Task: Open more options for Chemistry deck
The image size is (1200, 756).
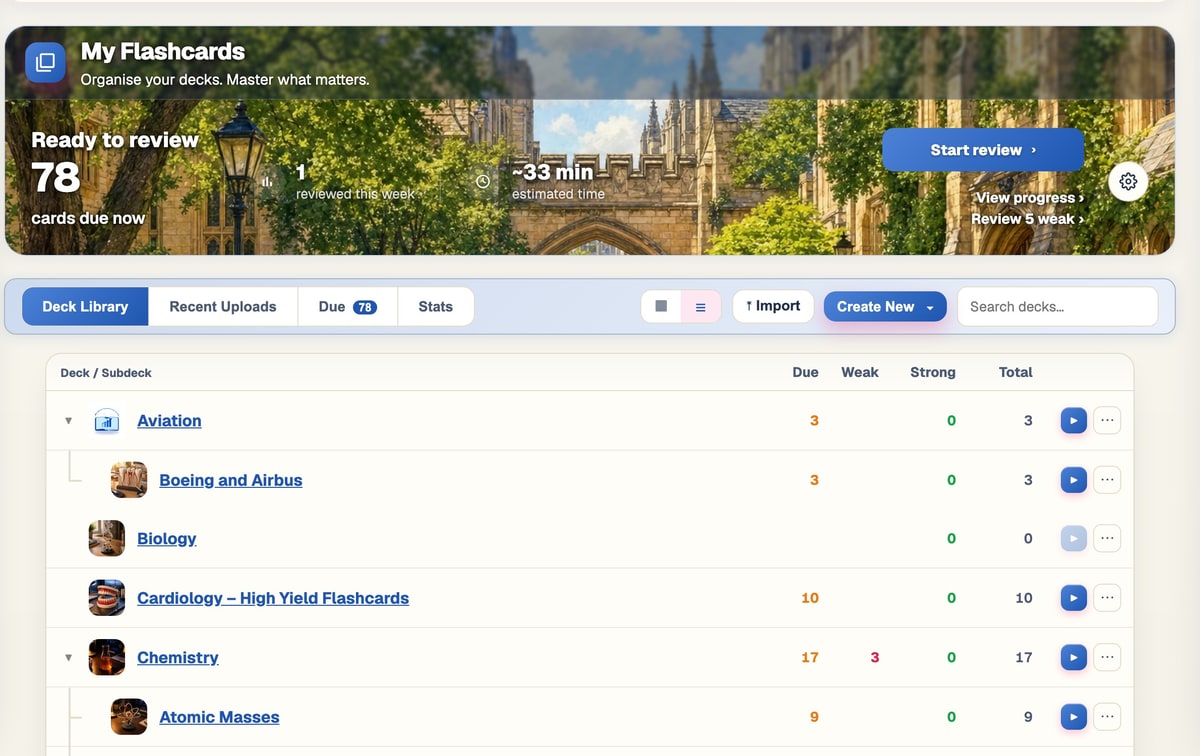Action: click(x=1107, y=658)
